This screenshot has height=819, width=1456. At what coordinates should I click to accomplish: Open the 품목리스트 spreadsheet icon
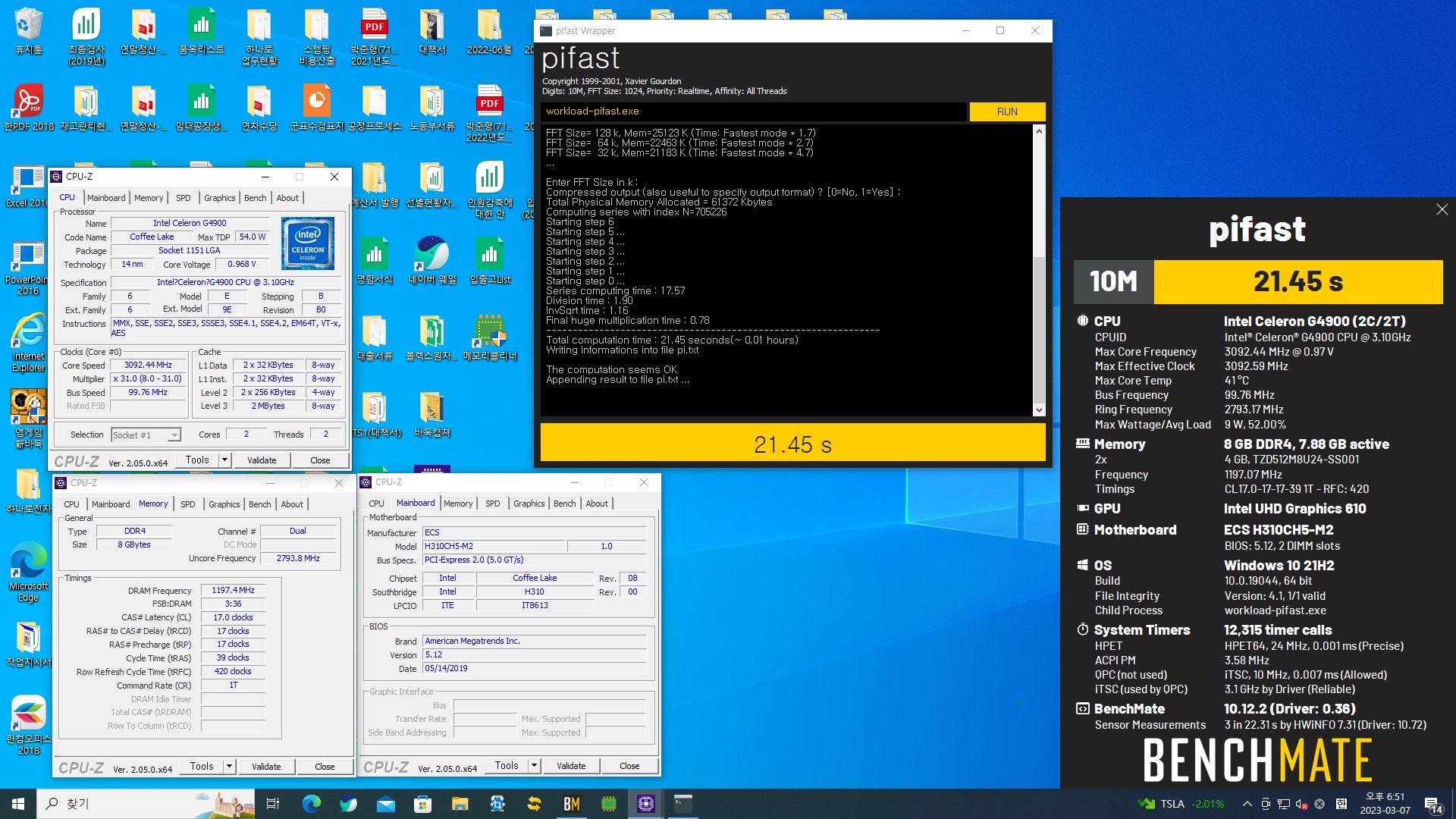pyautogui.click(x=201, y=31)
